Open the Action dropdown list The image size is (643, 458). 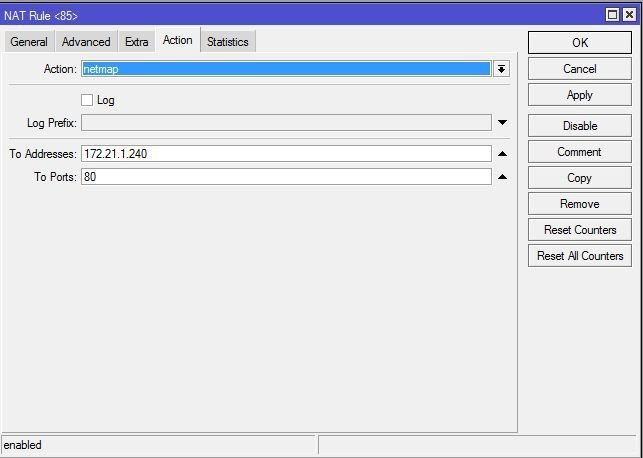(x=502, y=69)
